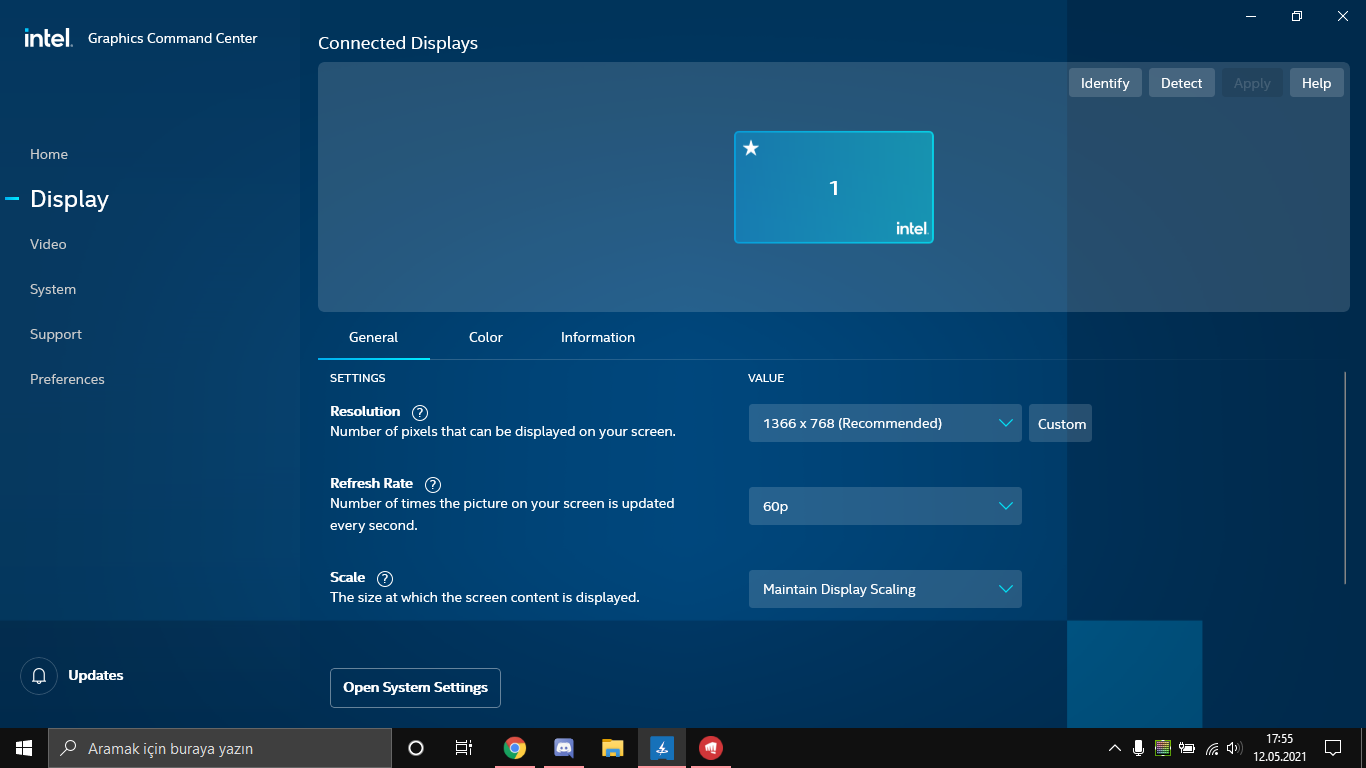This screenshot has height=768, width=1366.
Task: Select Display in the sidebar
Action: pyautogui.click(x=69, y=199)
